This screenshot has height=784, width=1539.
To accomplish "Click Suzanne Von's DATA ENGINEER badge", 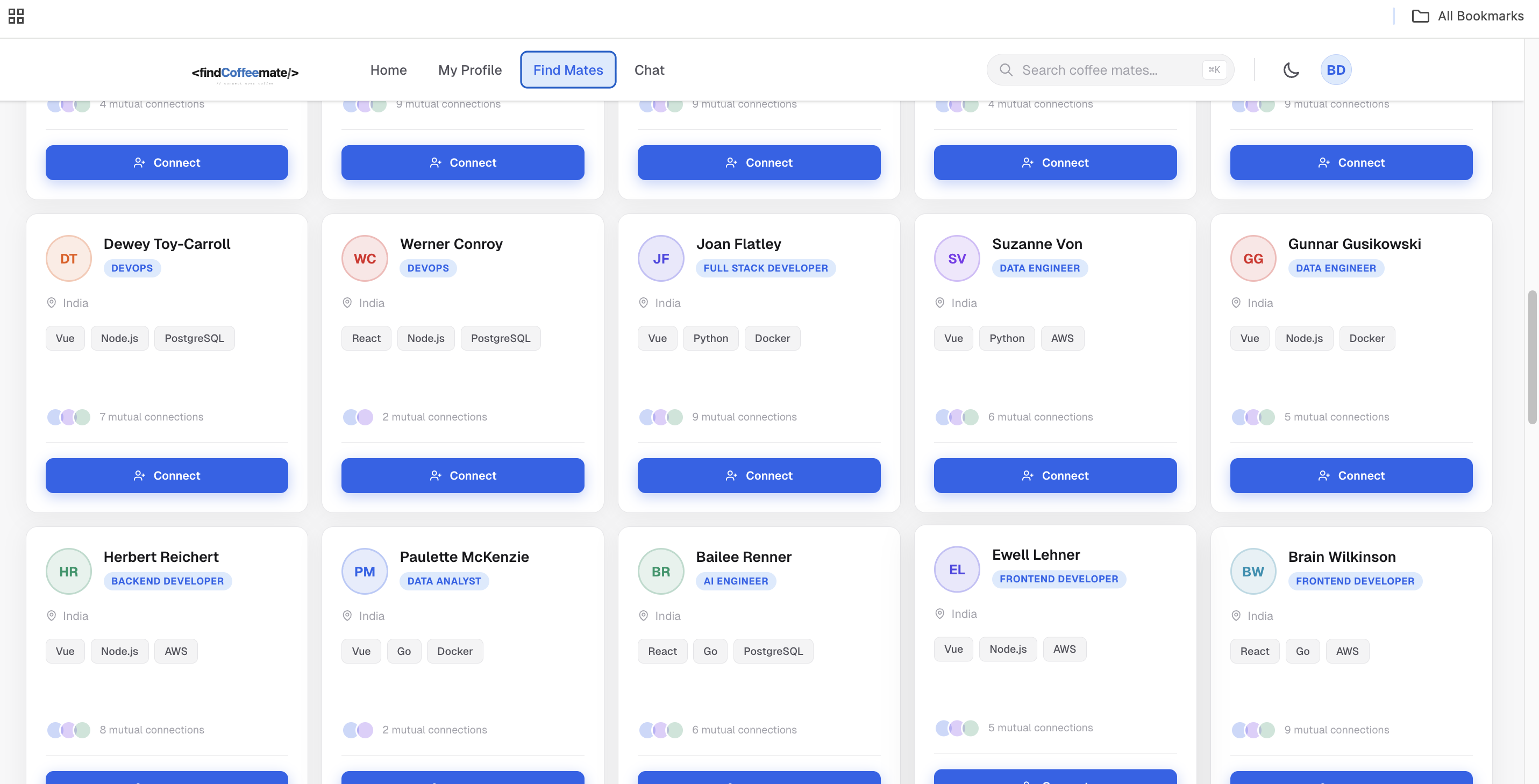I will [1039, 268].
